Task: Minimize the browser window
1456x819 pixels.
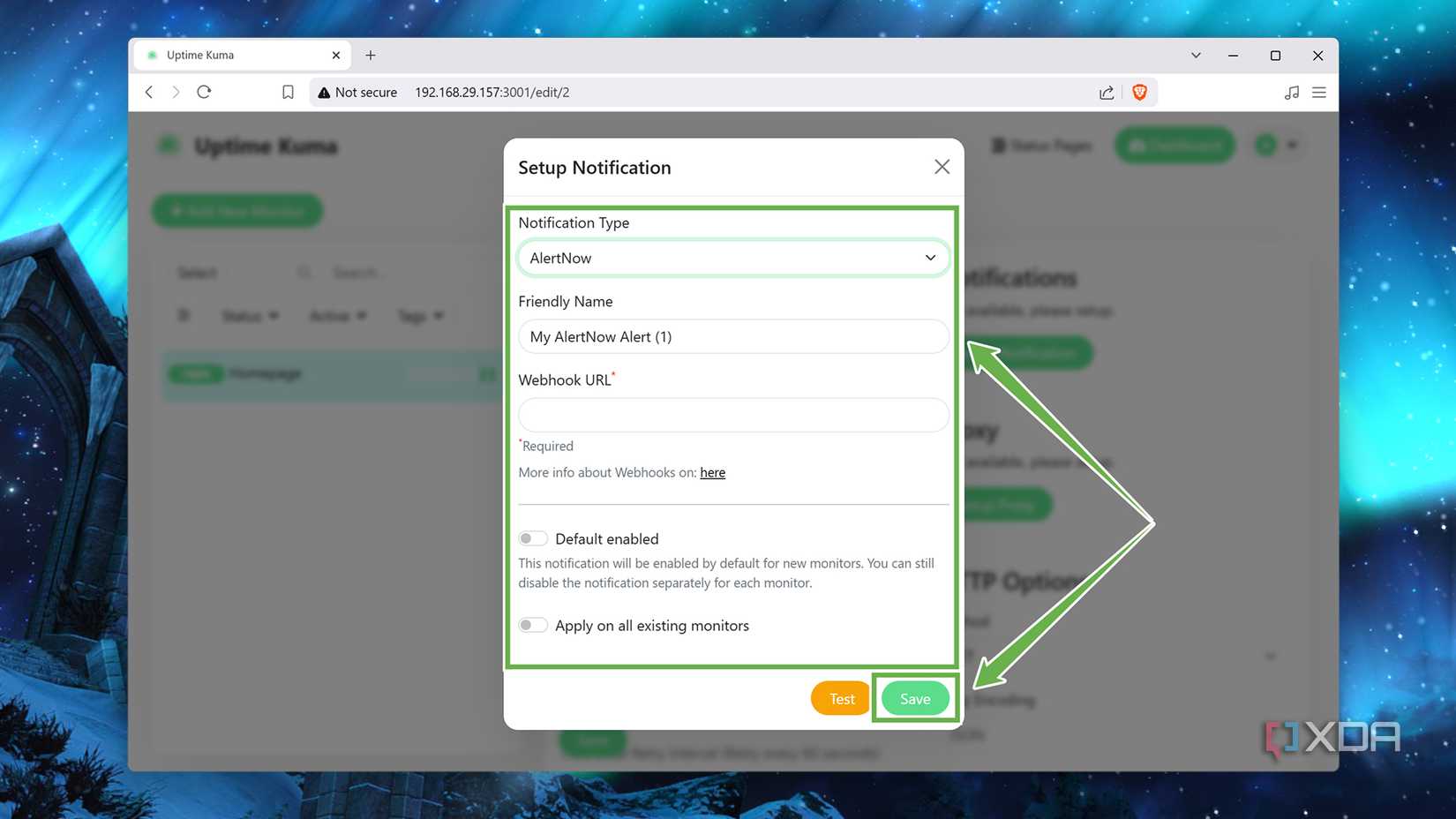Action: coord(1233,55)
